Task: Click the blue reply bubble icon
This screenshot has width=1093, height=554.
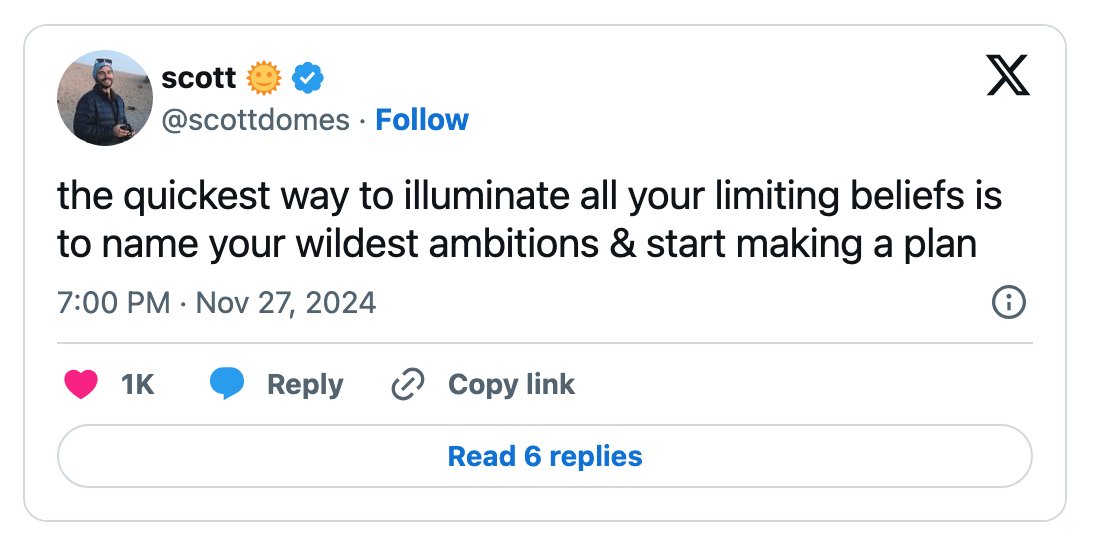Action: pyautogui.click(x=227, y=384)
